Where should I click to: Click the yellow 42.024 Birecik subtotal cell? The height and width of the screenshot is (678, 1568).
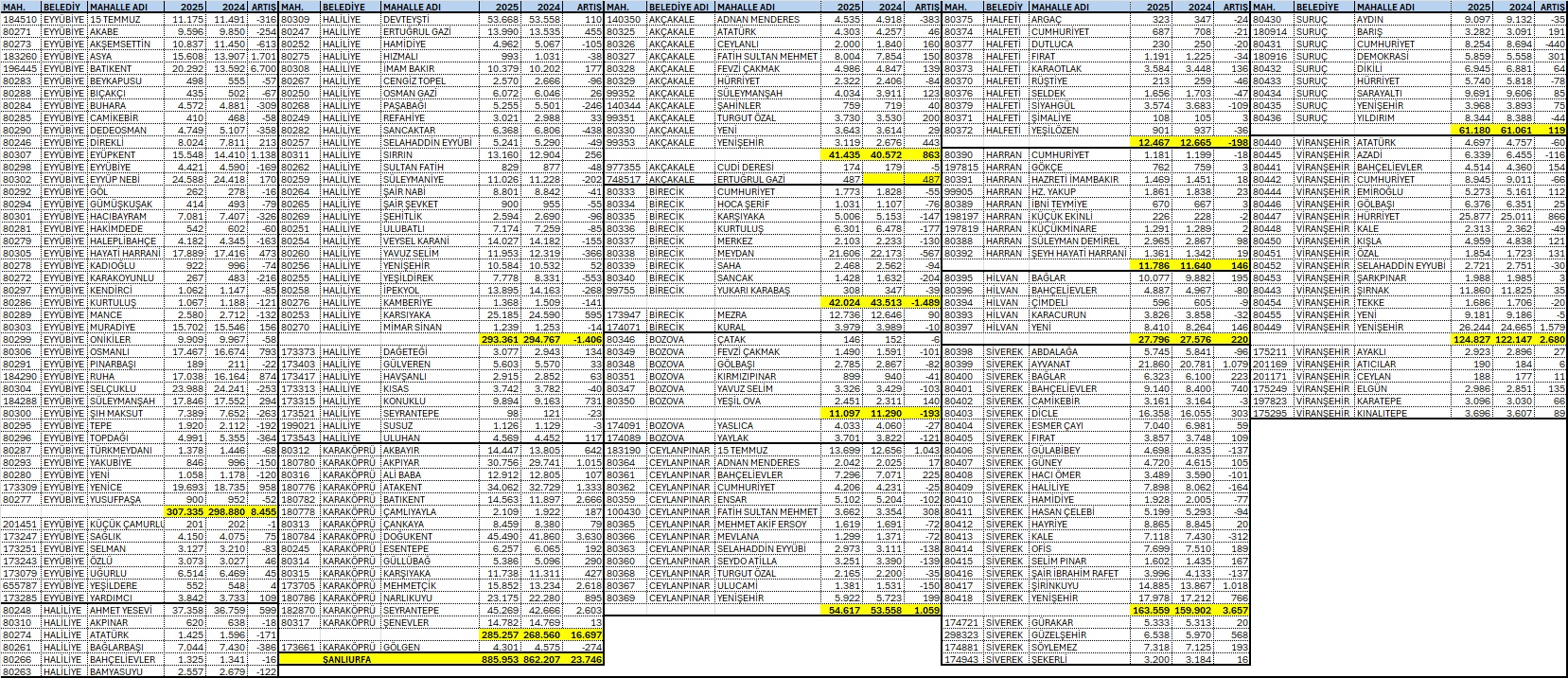point(842,302)
